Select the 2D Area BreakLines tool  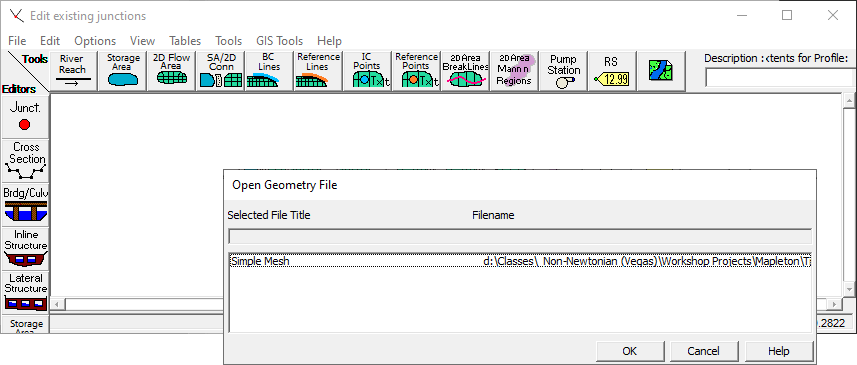tap(465, 70)
